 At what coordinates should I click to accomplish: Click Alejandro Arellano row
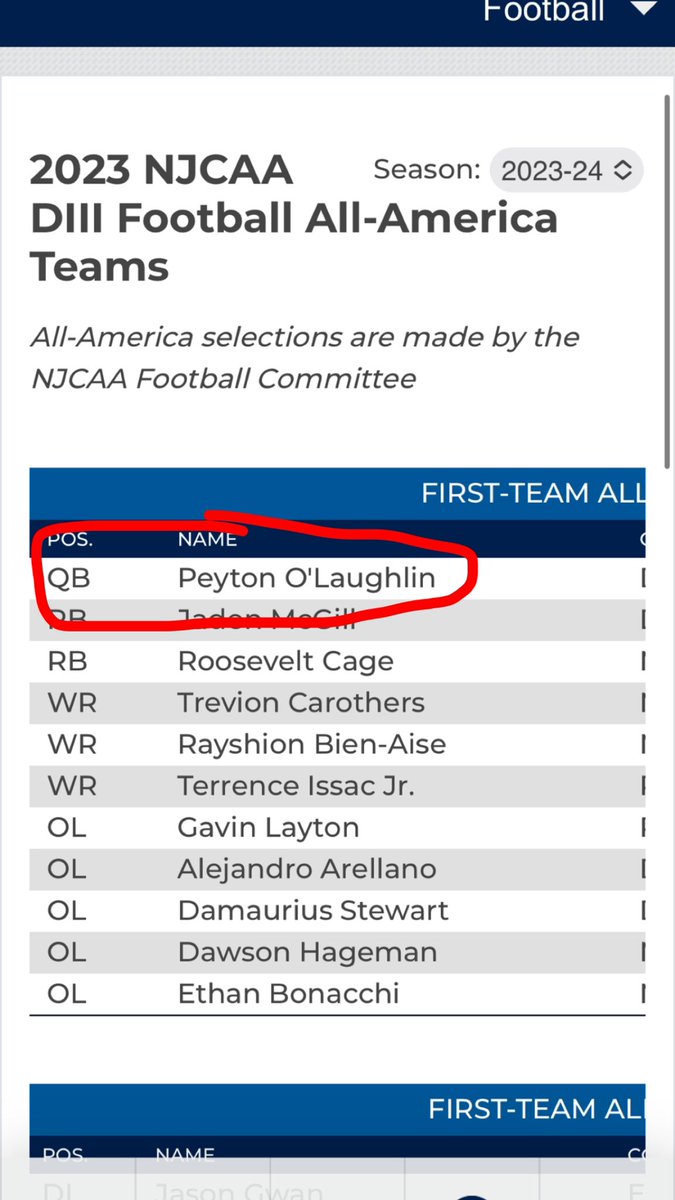pos(337,870)
